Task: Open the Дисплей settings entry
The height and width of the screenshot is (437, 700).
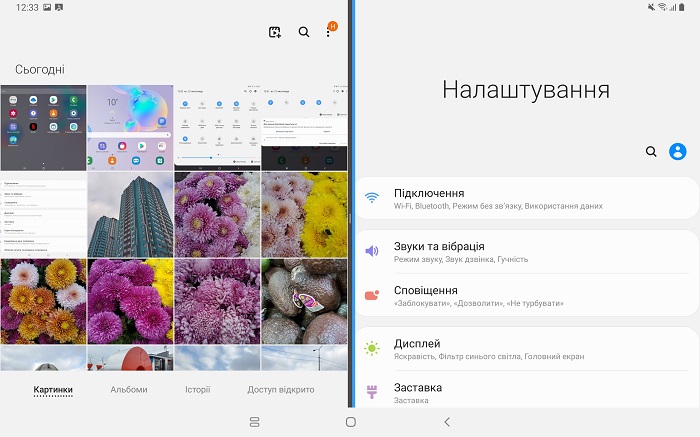Action: [527, 349]
